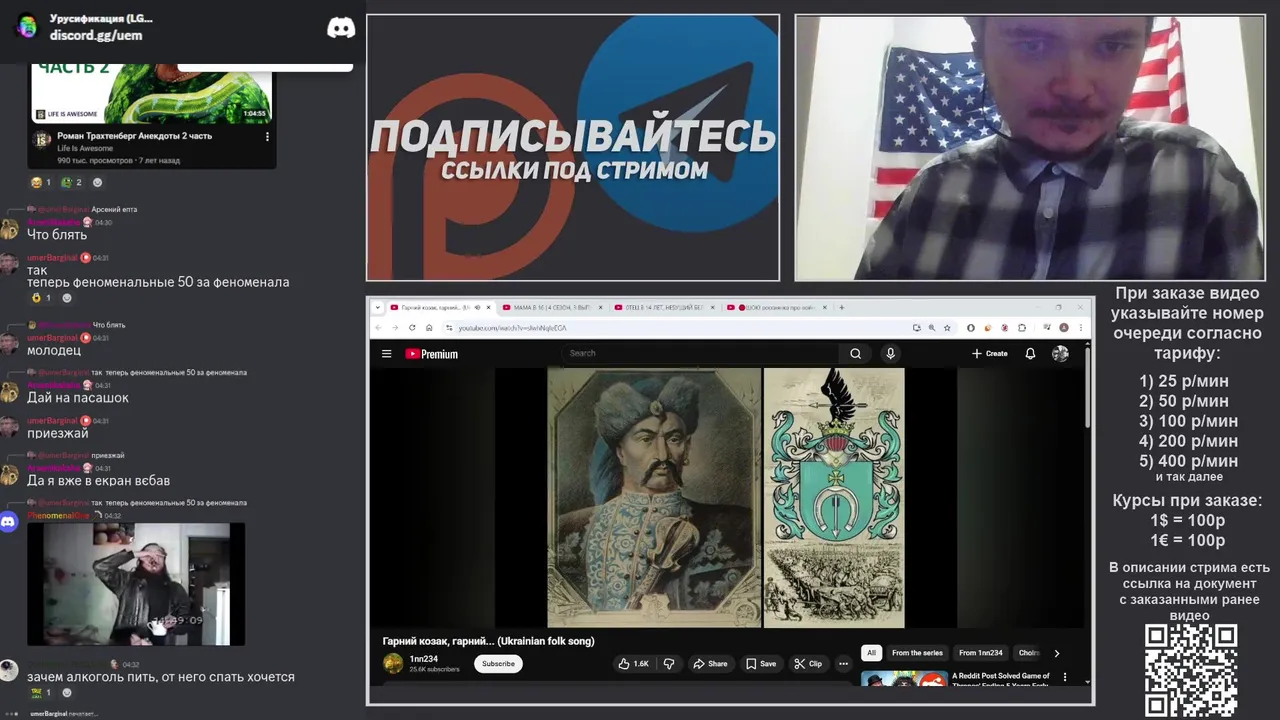This screenshot has width=1280, height=720.
Task: Expand more filter chips with right arrow
Action: 1056,653
